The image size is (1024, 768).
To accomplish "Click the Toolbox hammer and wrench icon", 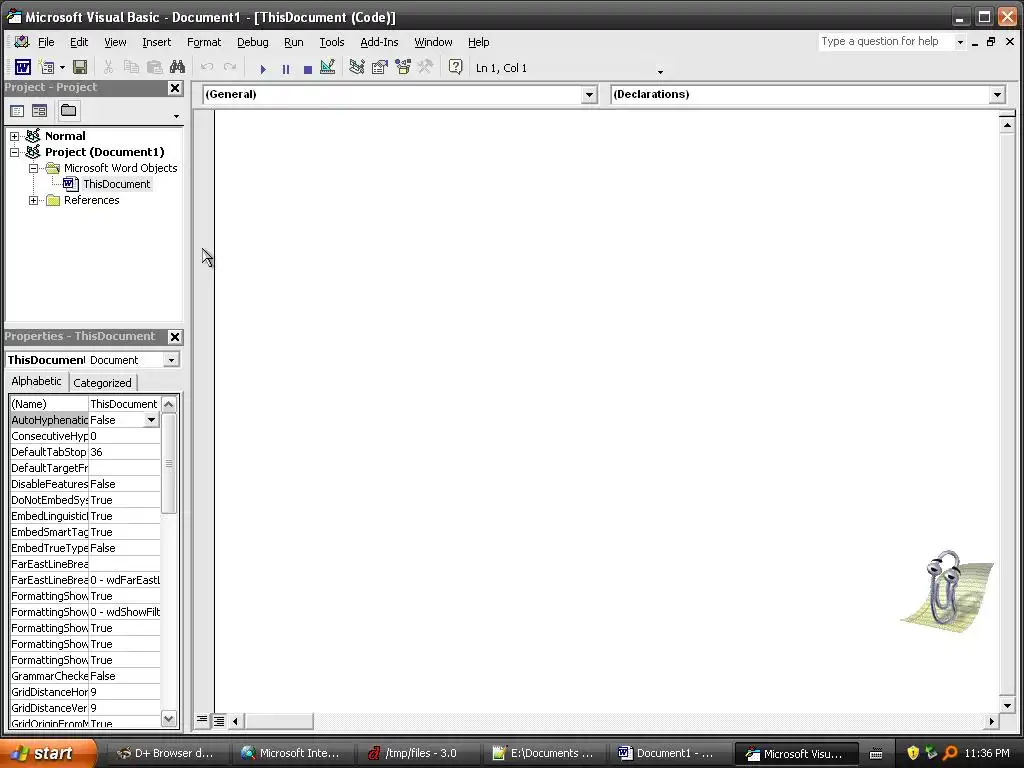I will (425, 67).
